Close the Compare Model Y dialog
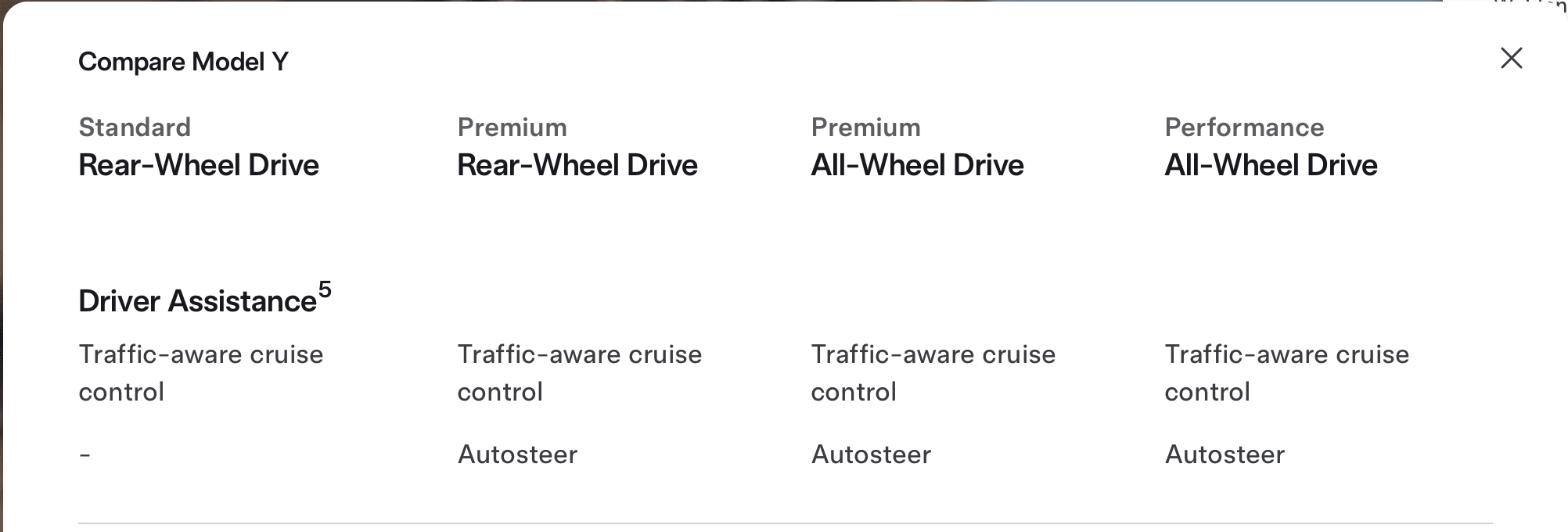 pos(1511,59)
